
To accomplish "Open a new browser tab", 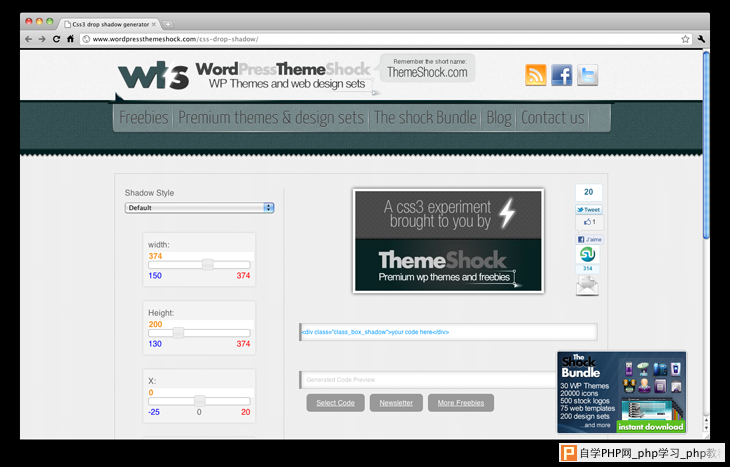I will (x=168, y=24).
